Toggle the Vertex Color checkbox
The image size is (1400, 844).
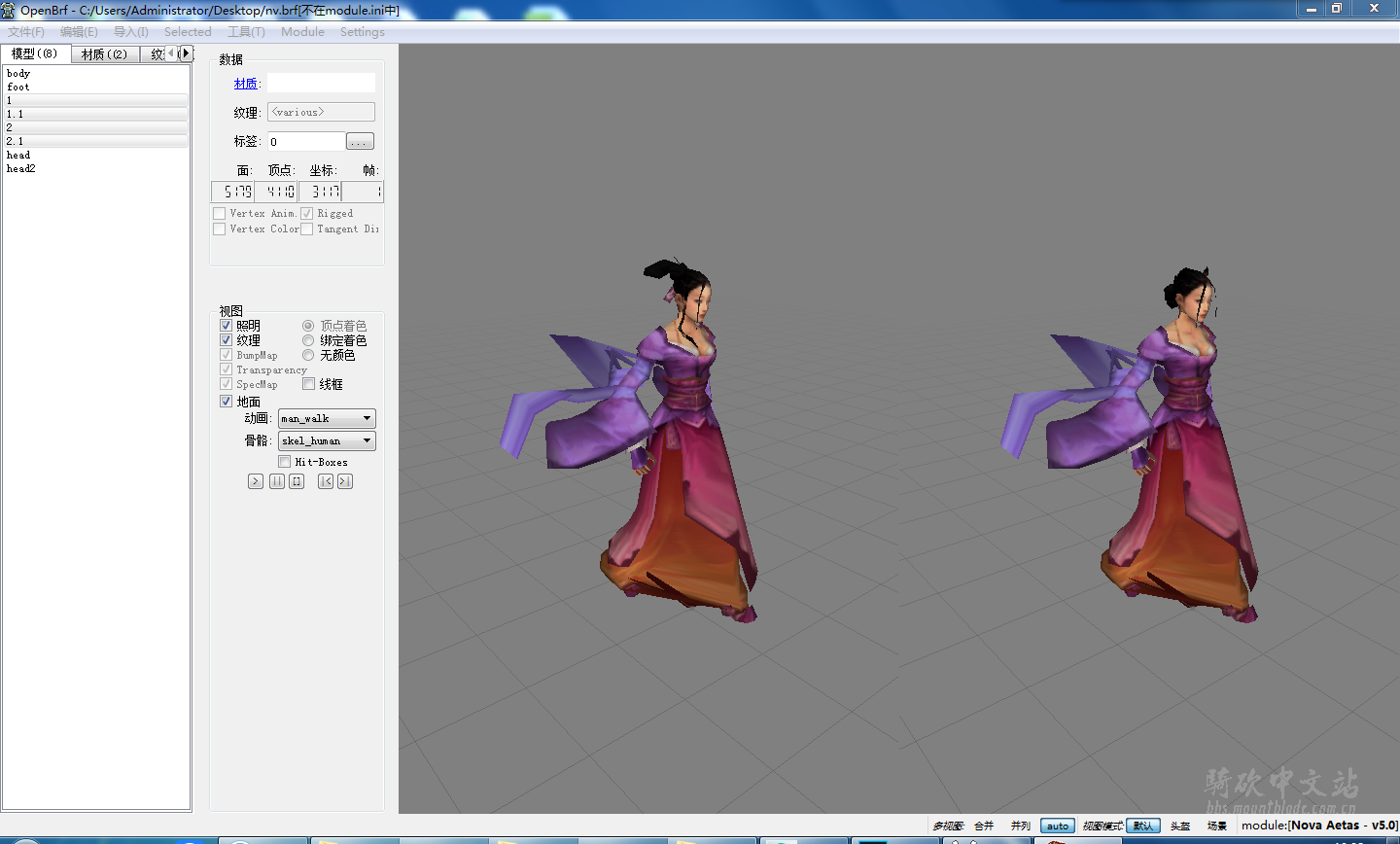(219, 229)
